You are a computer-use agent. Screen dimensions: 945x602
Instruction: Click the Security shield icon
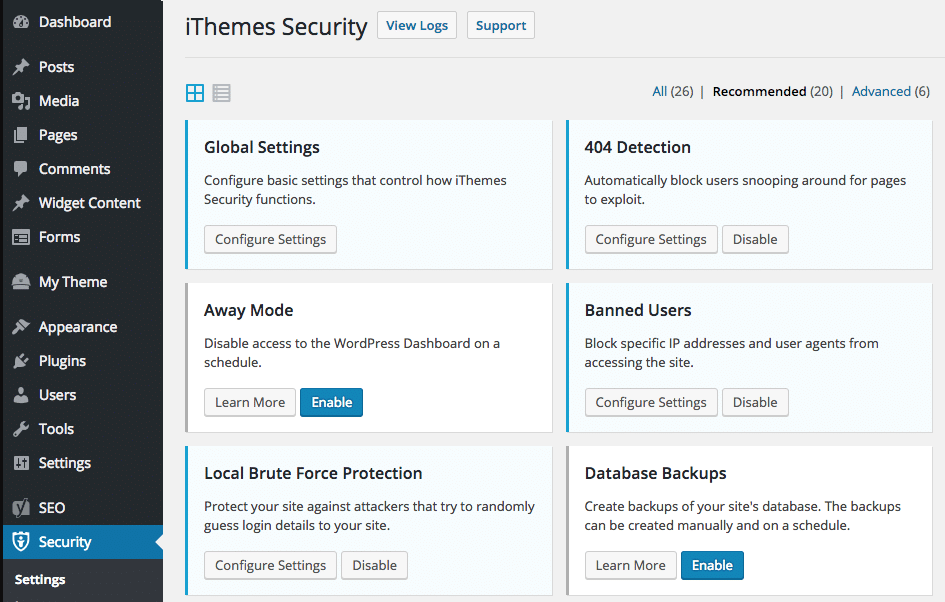click(21, 542)
